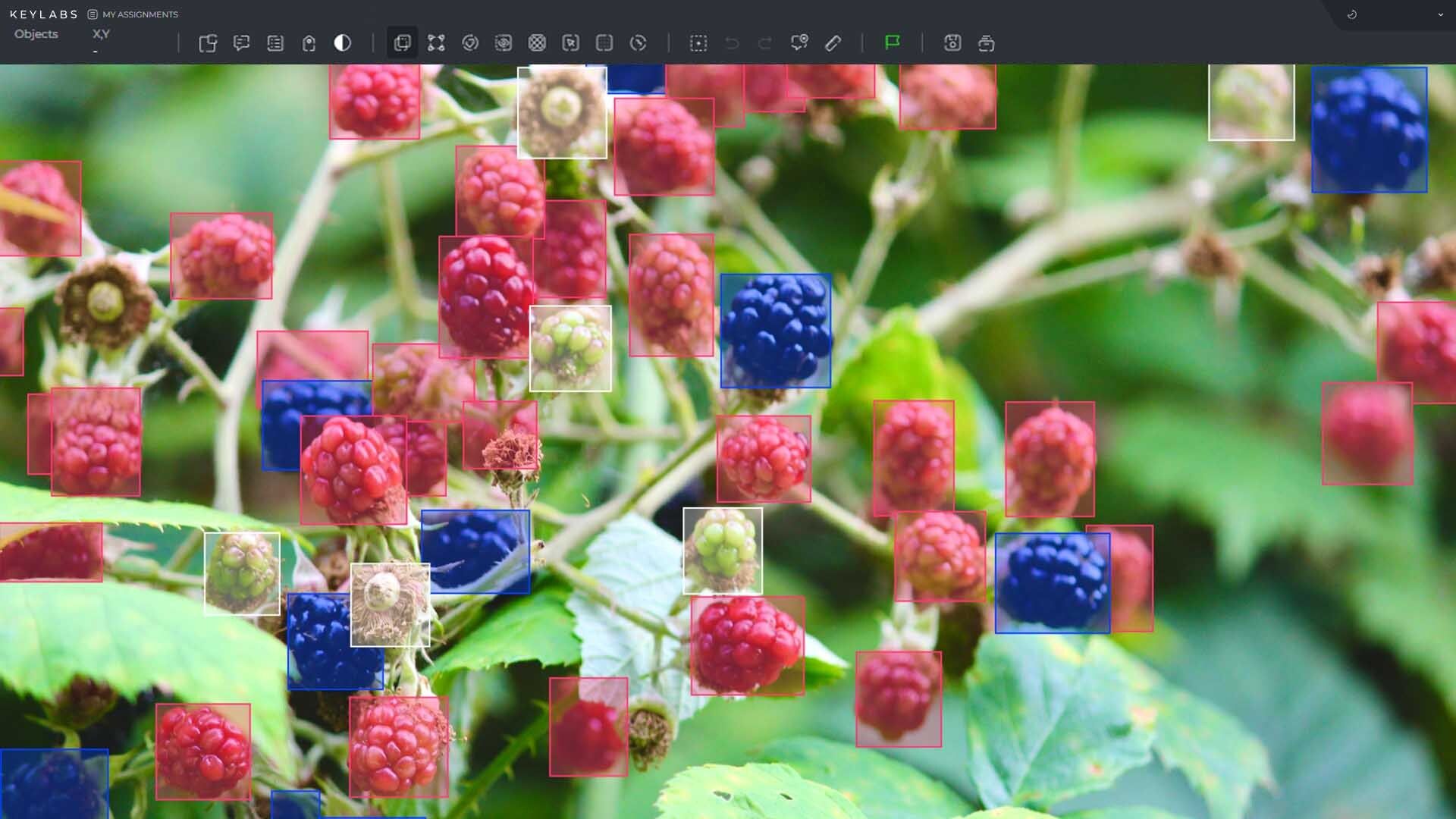This screenshot has height=819, width=1456.
Task: Toggle the marquee selection mode
Action: (698, 43)
